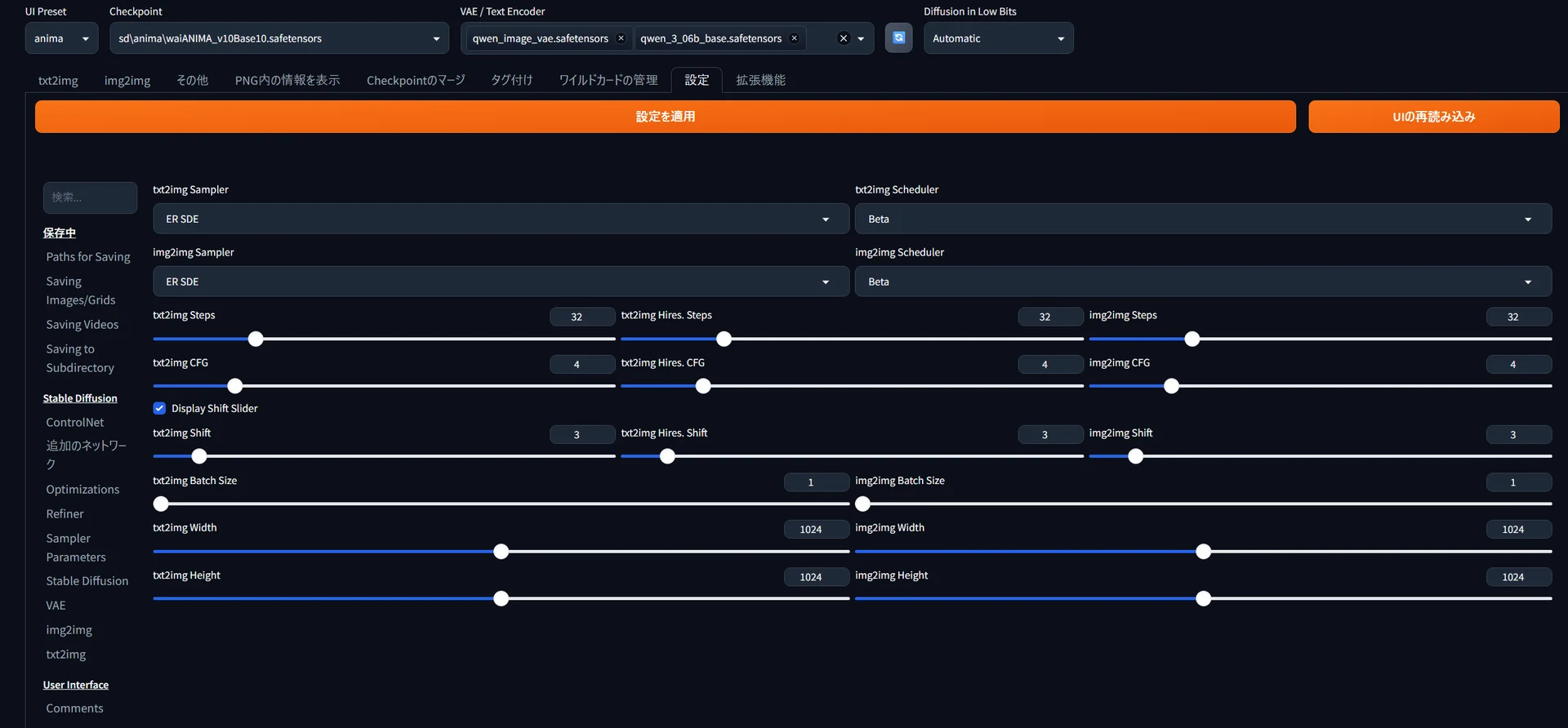Click the settings search field

click(x=90, y=198)
